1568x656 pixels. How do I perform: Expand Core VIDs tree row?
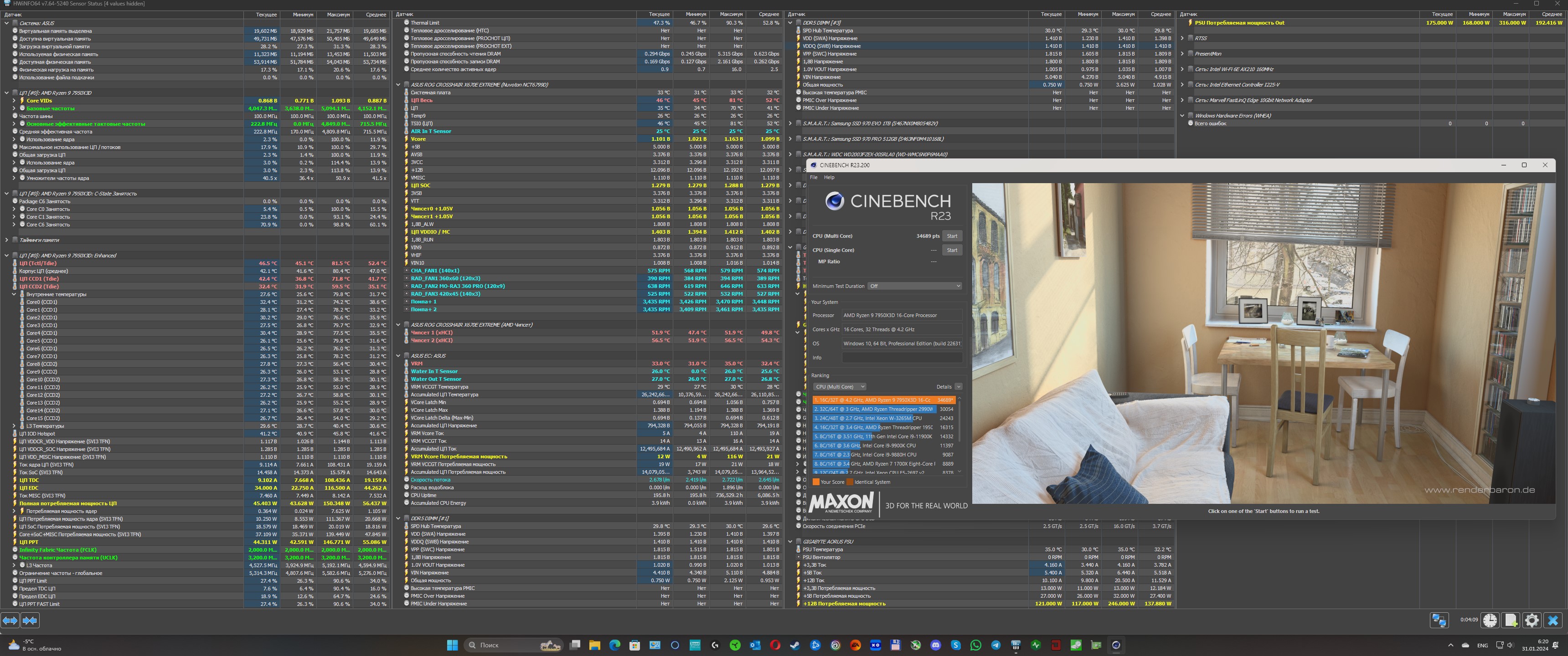(14, 100)
